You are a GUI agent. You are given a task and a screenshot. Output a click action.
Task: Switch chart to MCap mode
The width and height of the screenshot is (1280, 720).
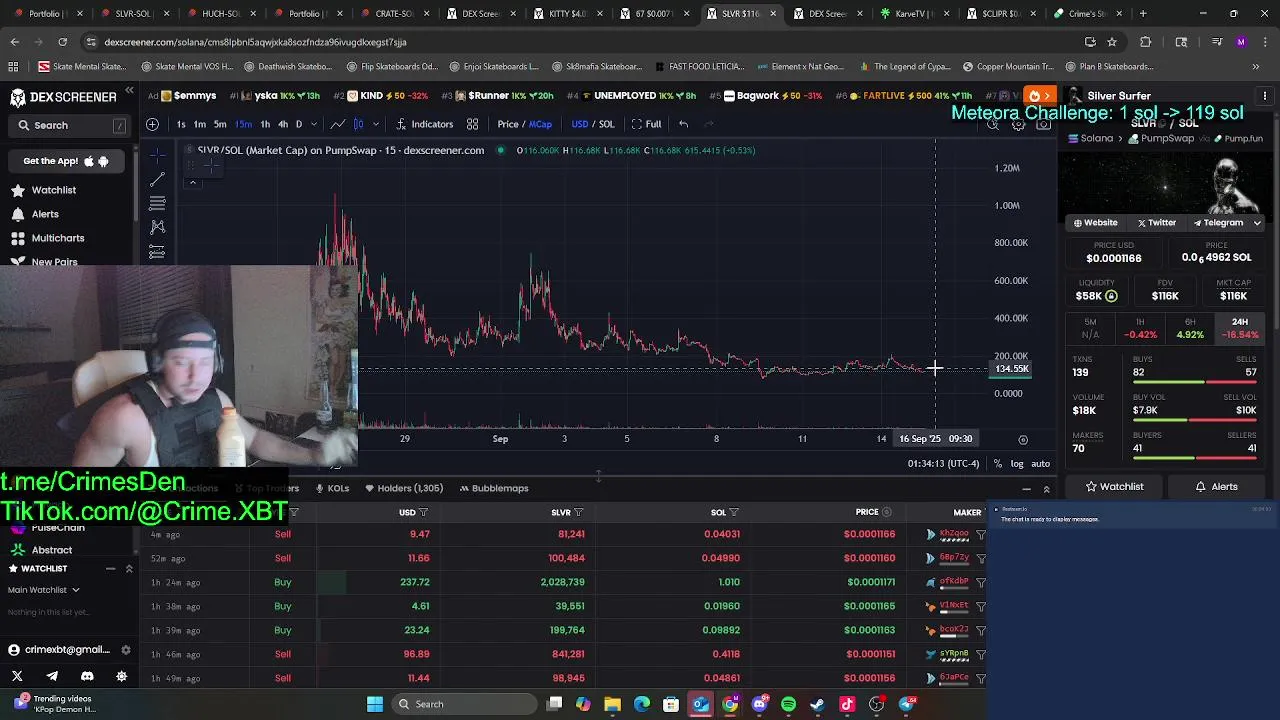540,124
